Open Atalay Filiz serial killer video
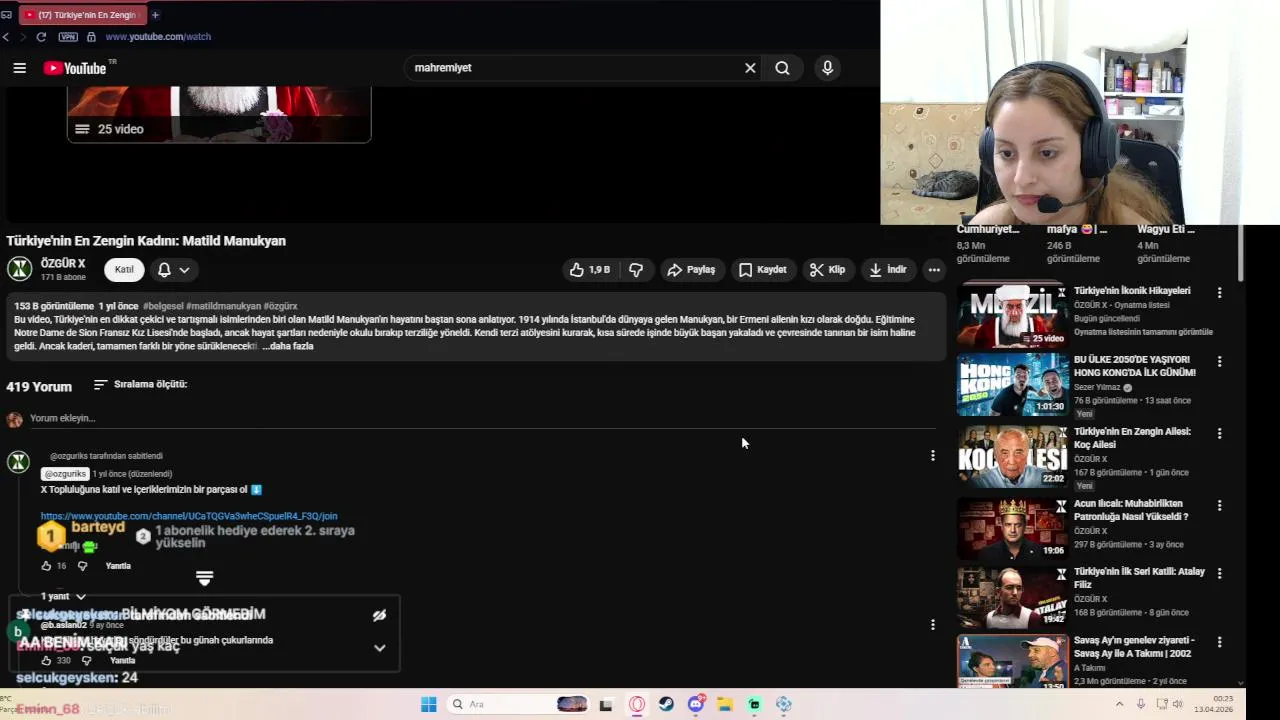1280x720 pixels. tap(1012, 598)
